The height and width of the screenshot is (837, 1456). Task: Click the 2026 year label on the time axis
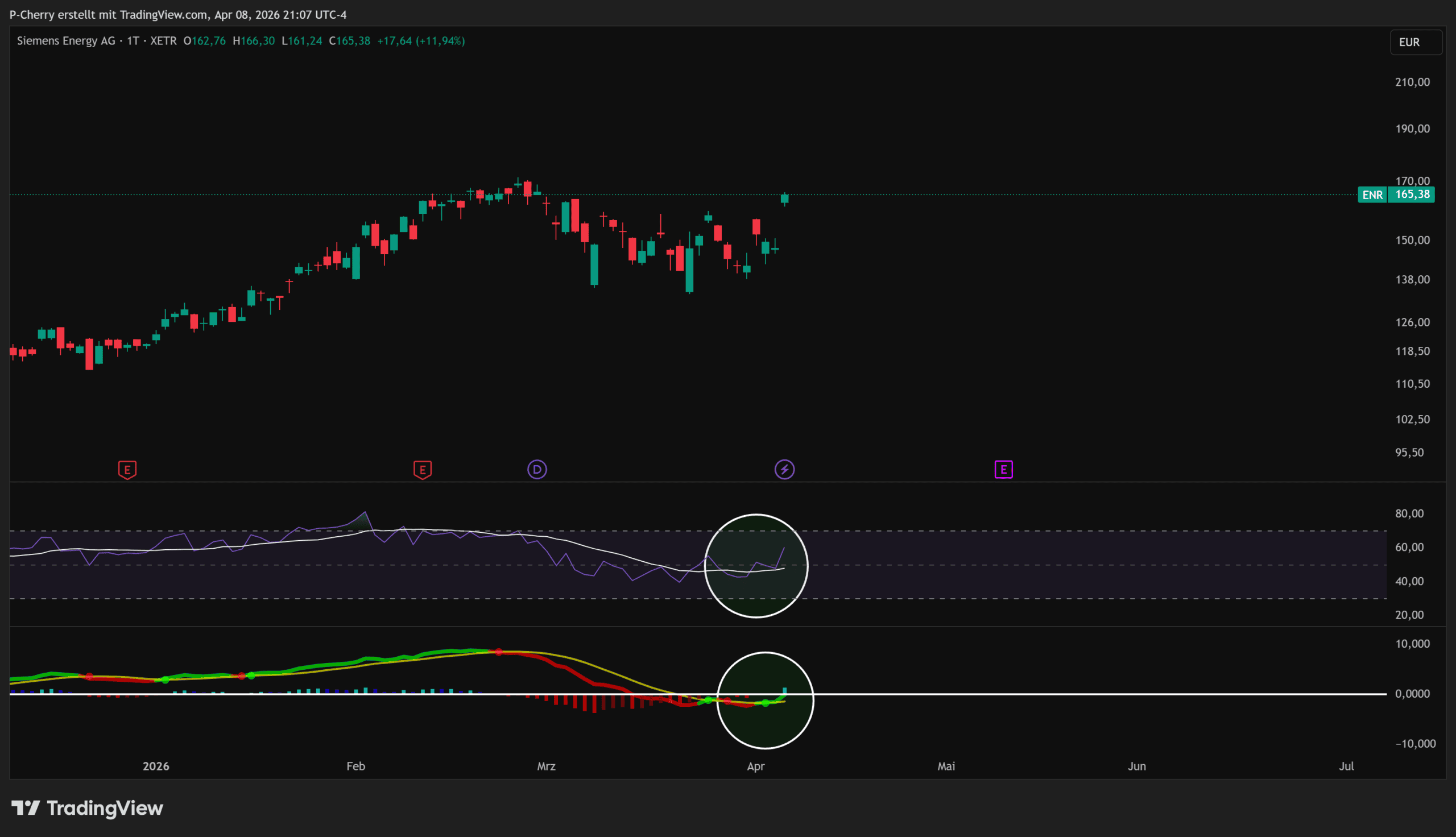pyautogui.click(x=156, y=766)
